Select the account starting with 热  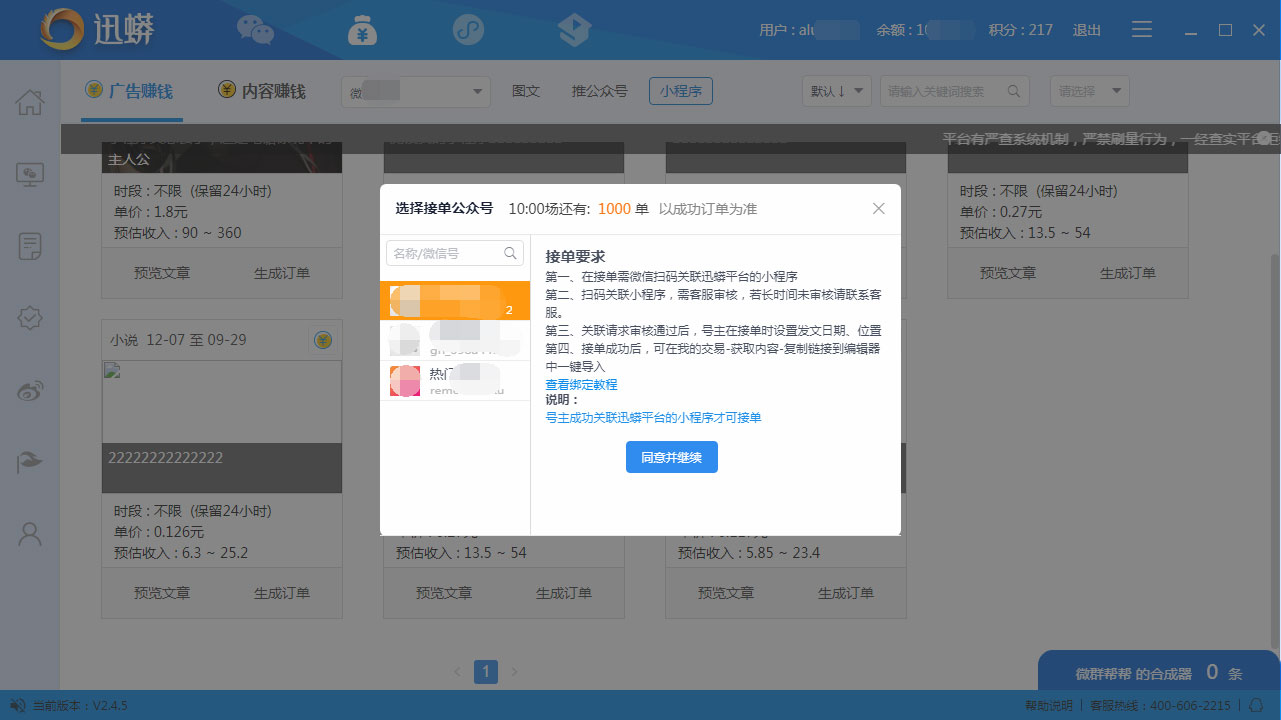coord(455,381)
